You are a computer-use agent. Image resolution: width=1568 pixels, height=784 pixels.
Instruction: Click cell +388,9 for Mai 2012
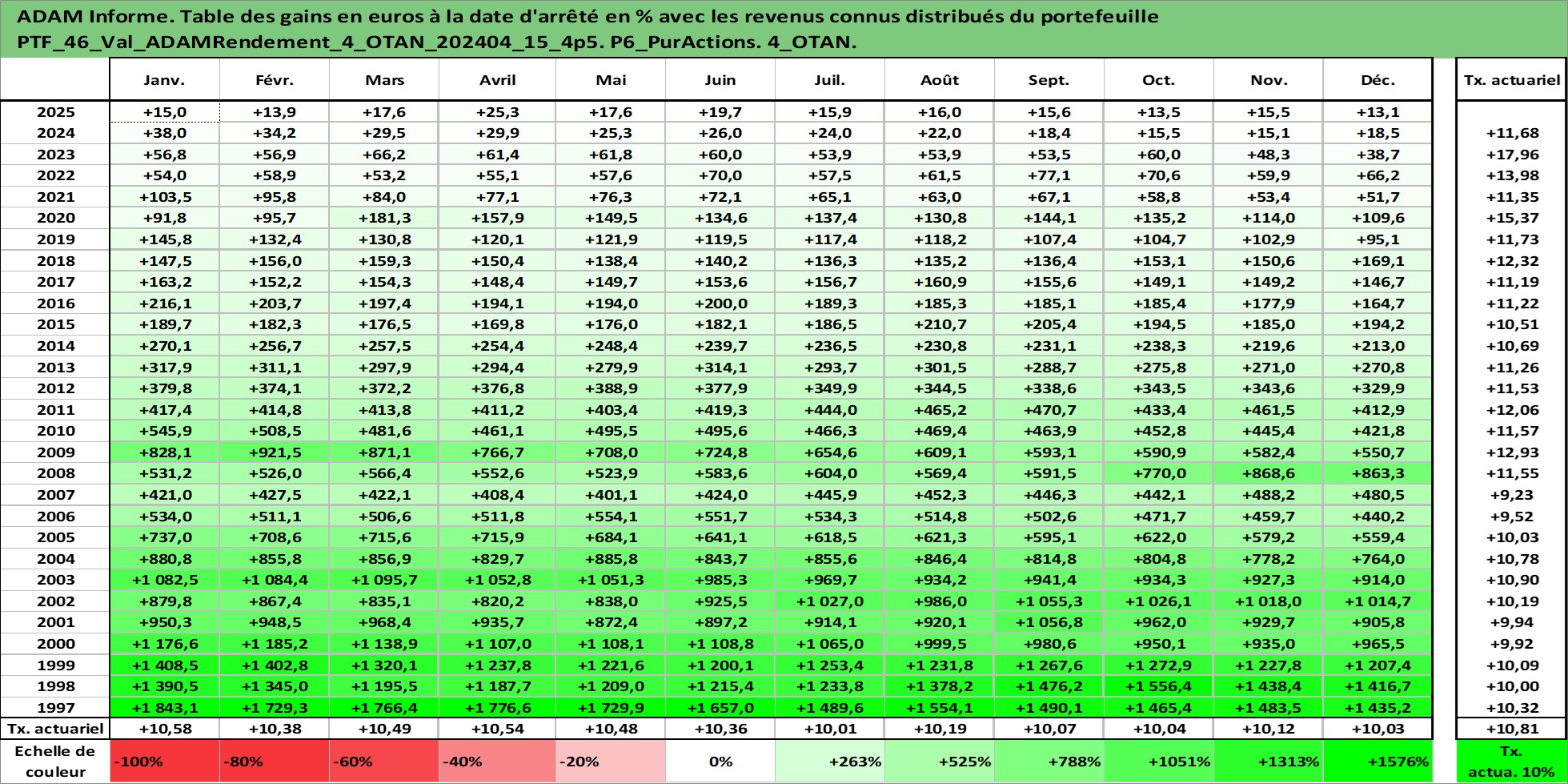611,388
